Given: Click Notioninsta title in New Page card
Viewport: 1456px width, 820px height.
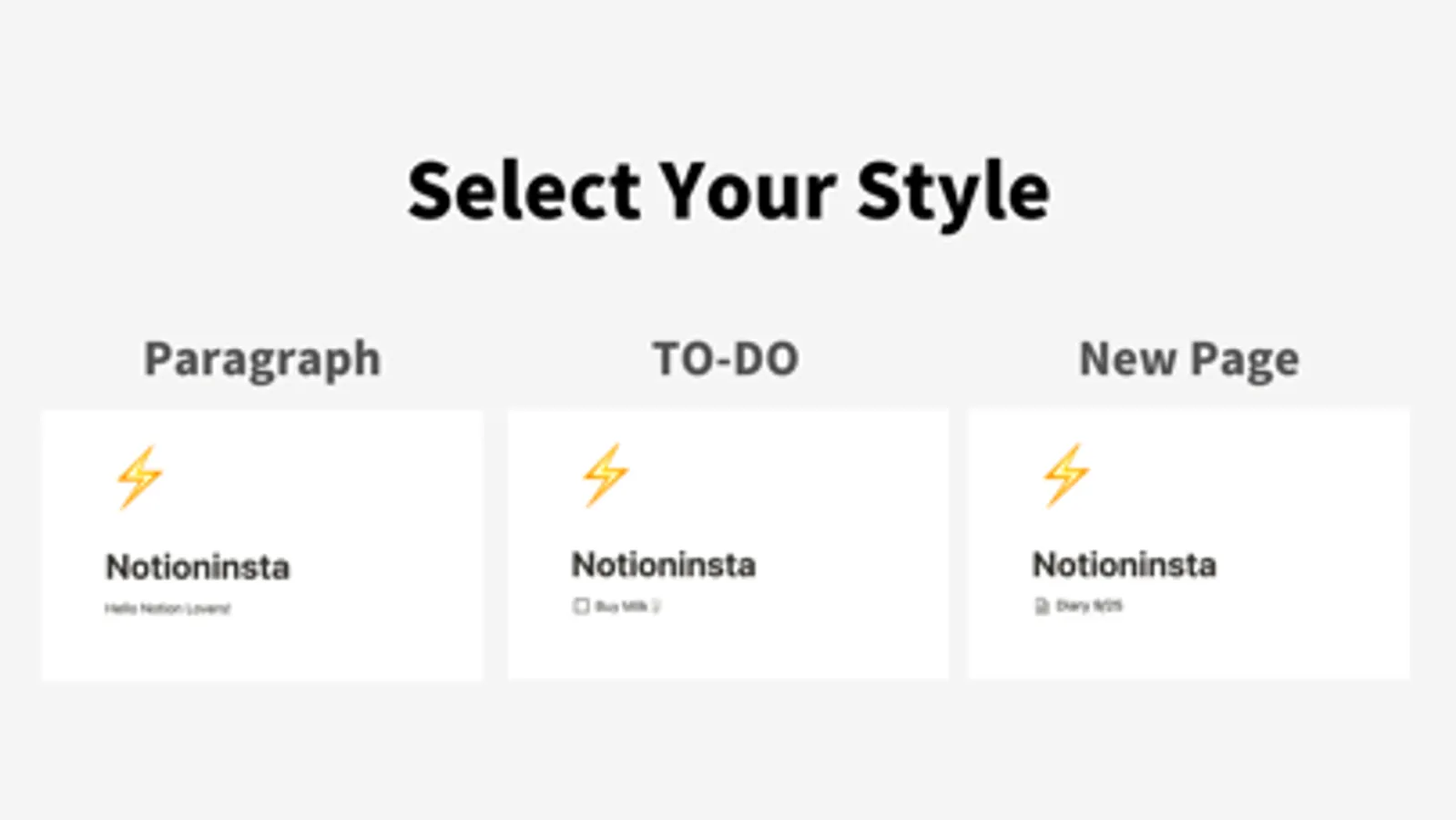Looking at the screenshot, I should pos(1124,566).
